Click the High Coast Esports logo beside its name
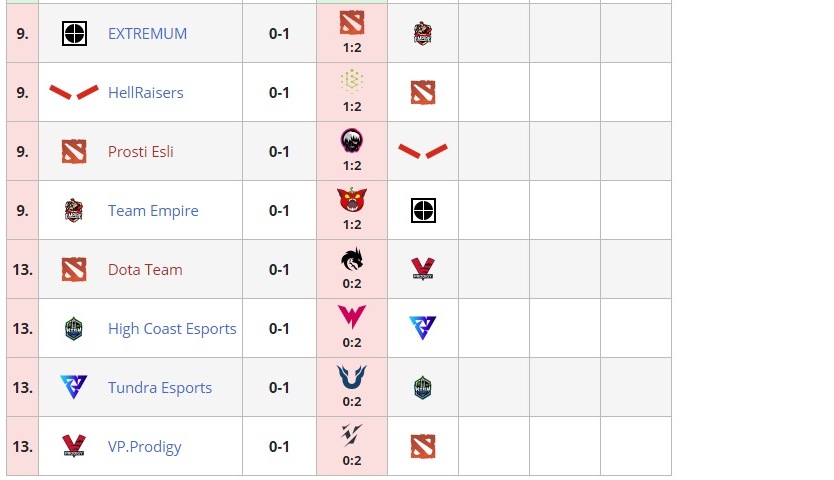This screenshot has height=480, width=834. 74,329
